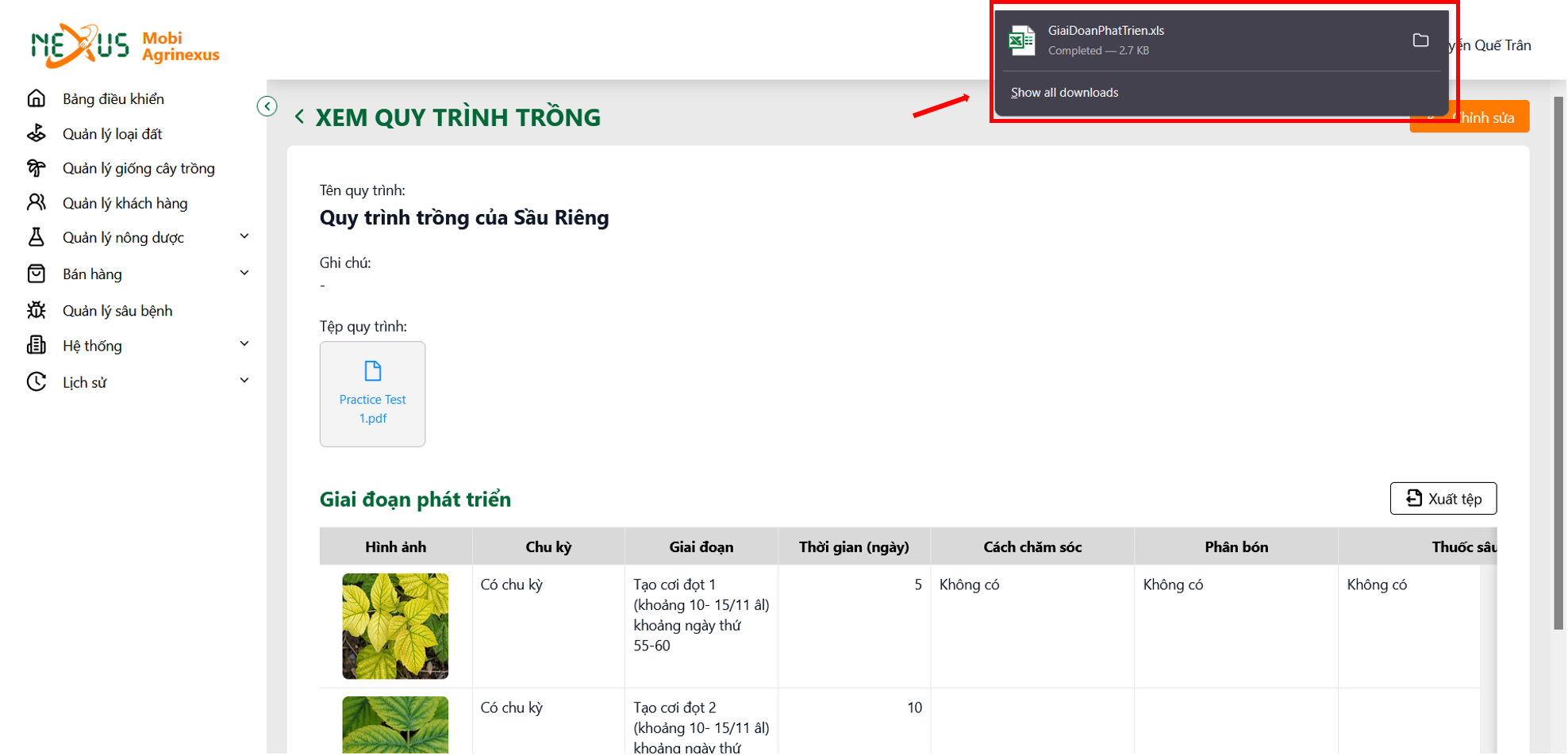Image resolution: width=1568 pixels, height=755 pixels.
Task: Open the downloads folder icon for GiaiDoanPhatTrien.xls
Action: pyautogui.click(x=1420, y=40)
